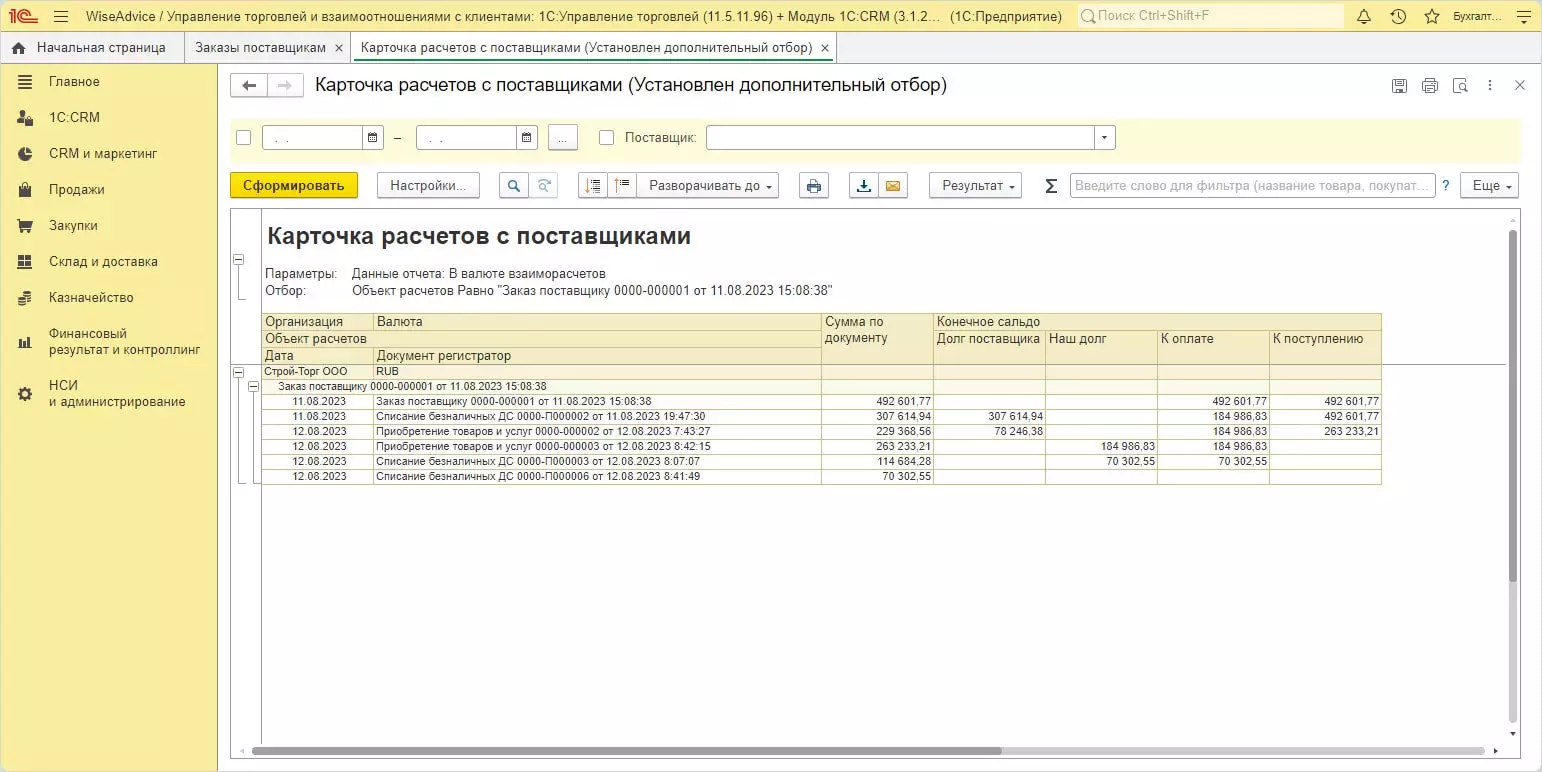Click the send report by email icon
The width and height of the screenshot is (1542, 772).
(893, 186)
